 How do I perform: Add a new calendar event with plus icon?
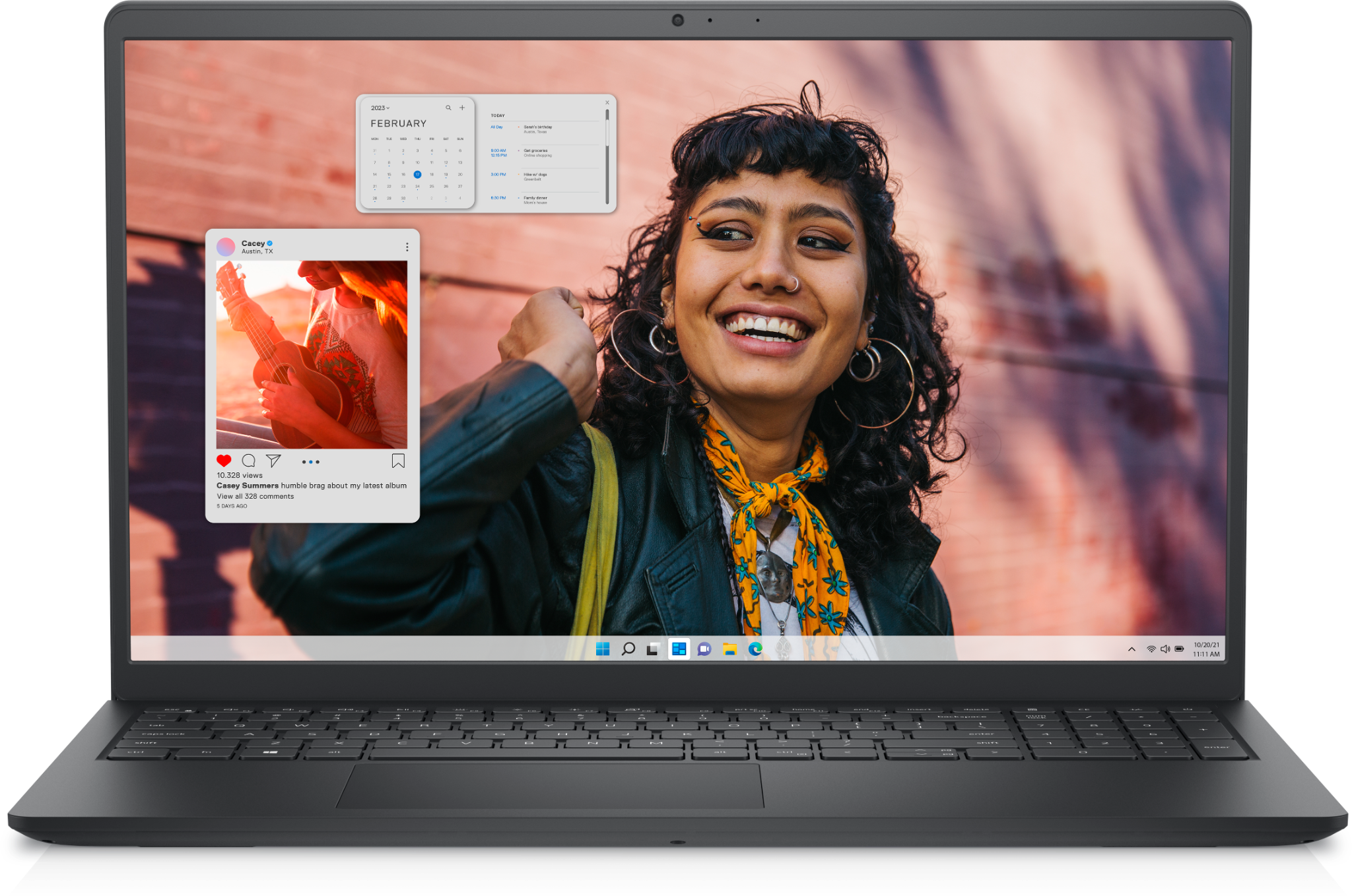(462, 108)
